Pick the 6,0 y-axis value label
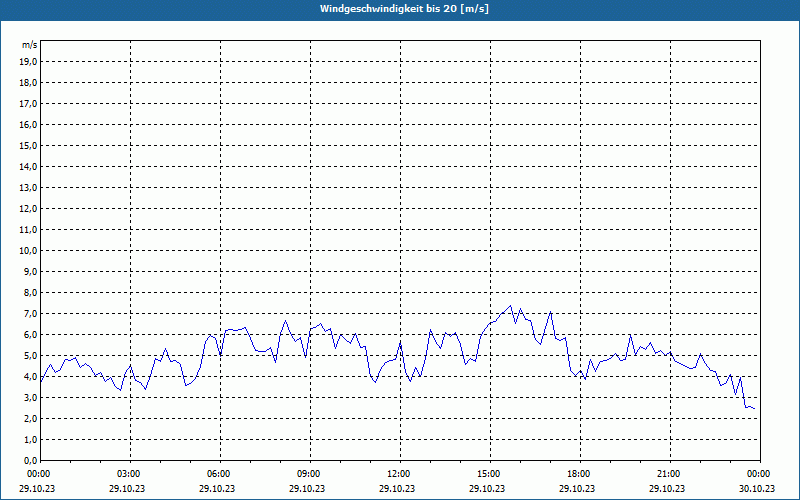The height and width of the screenshot is (500, 800). [x=31, y=335]
